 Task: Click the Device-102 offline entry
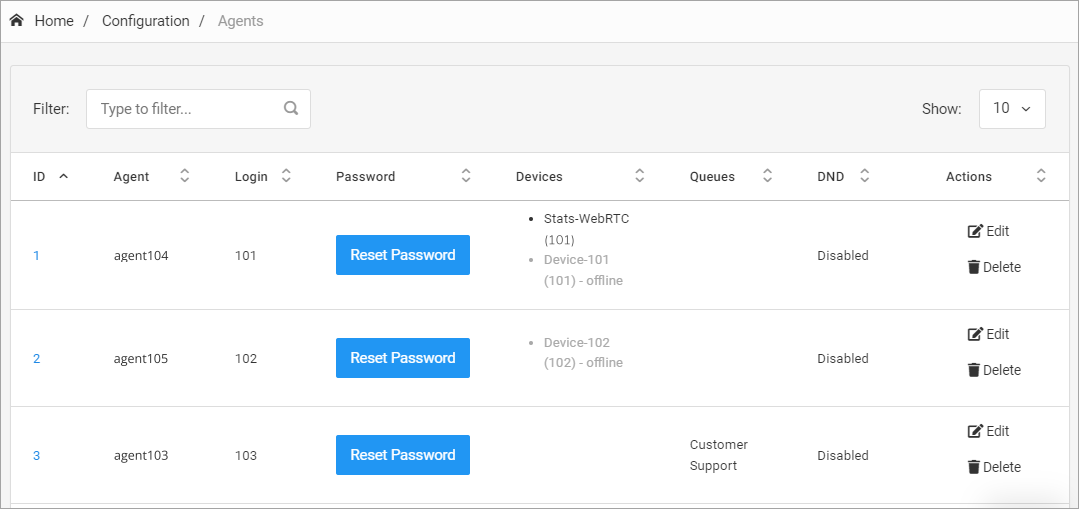click(583, 352)
